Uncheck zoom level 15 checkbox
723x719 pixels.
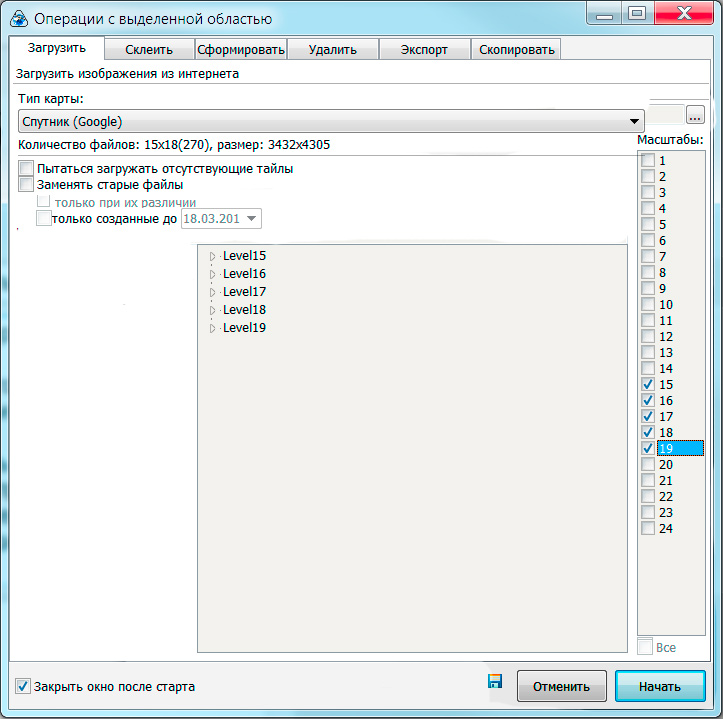tap(648, 385)
